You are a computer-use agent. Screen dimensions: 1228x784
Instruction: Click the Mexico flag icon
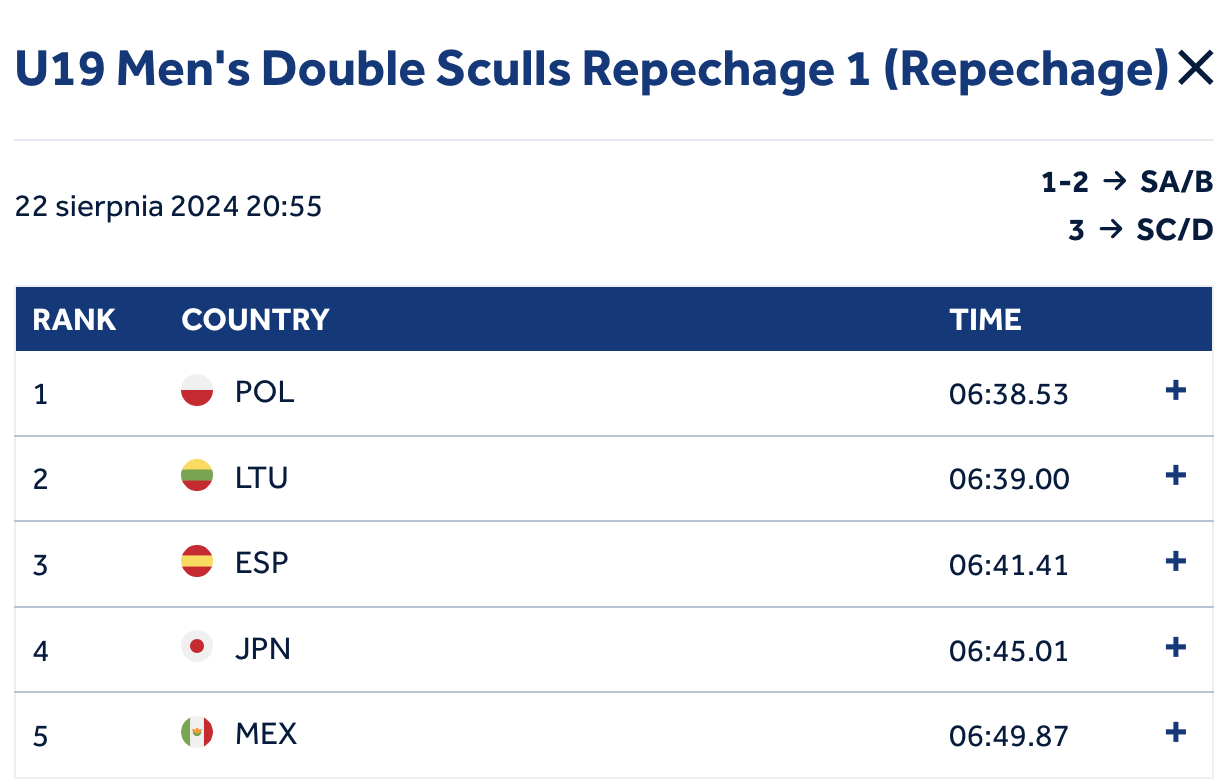[x=197, y=733]
